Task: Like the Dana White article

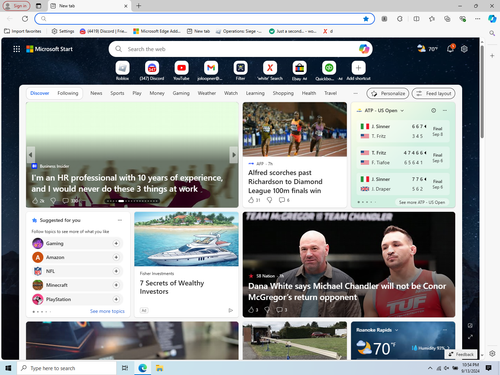Action: click(x=251, y=310)
